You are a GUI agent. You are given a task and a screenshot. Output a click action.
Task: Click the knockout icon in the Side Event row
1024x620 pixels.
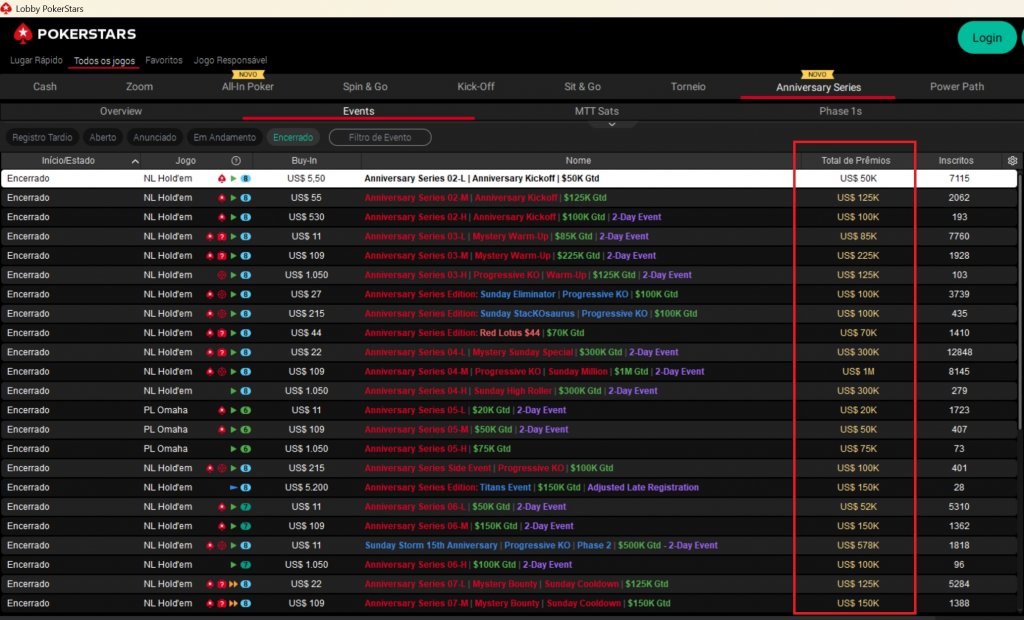coord(221,468)
